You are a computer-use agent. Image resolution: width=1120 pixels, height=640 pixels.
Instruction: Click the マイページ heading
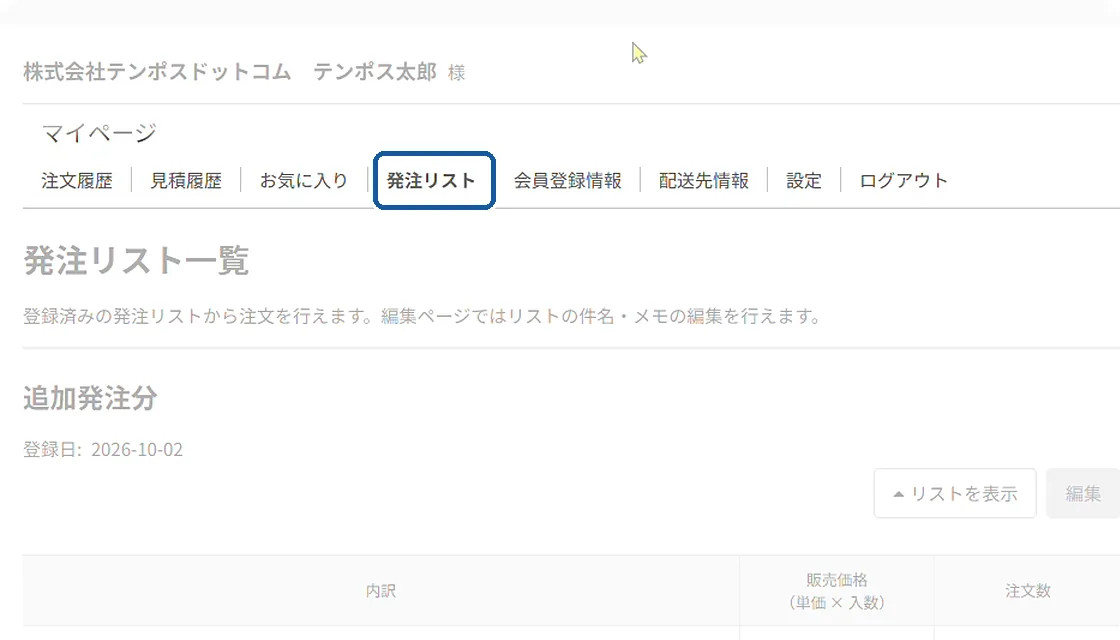click(99, 133)
